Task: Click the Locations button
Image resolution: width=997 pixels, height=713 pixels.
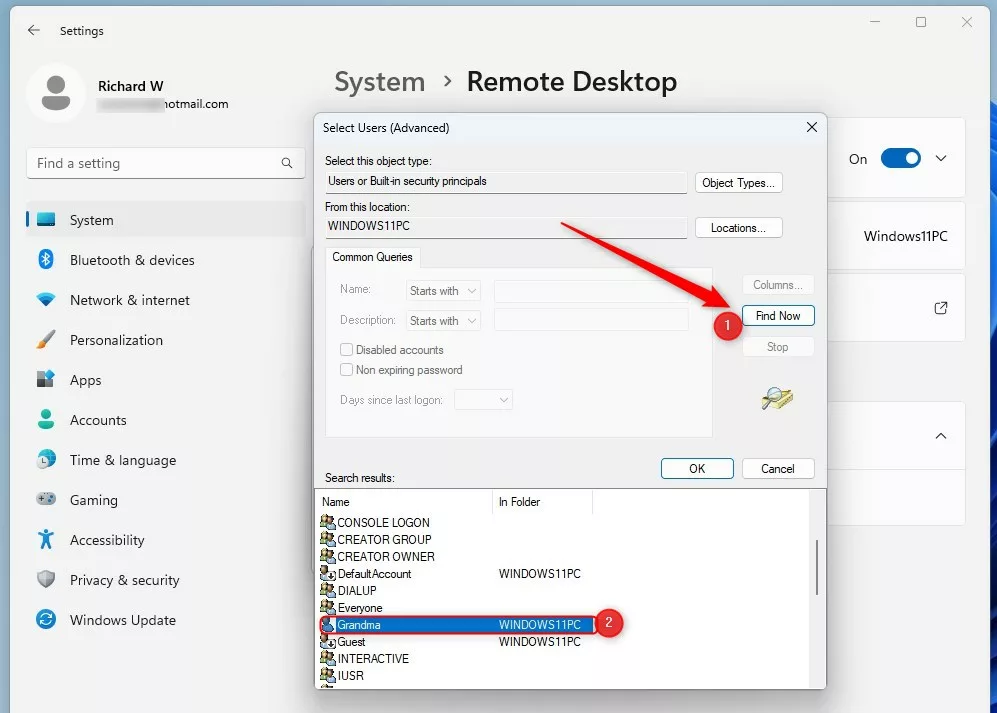Action: click(738, 228)
